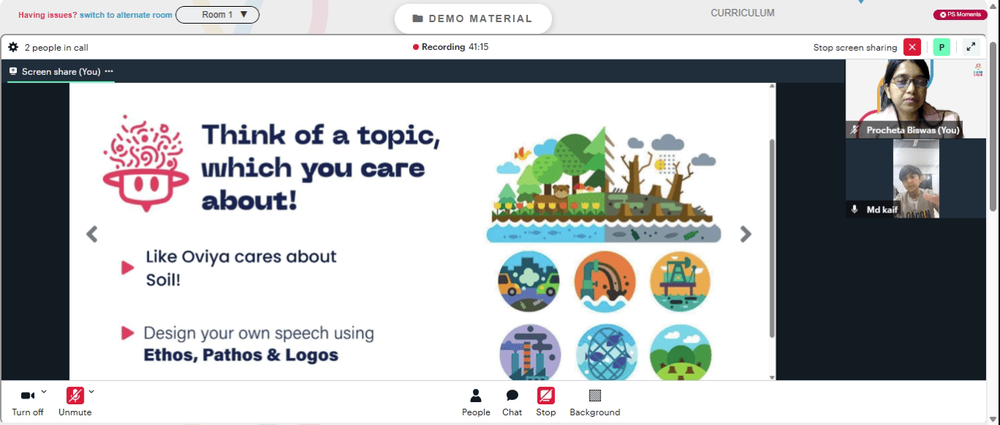1000x425 pixels.
Task: Open the CURRICULUM tab
Action: pos(742,13)
